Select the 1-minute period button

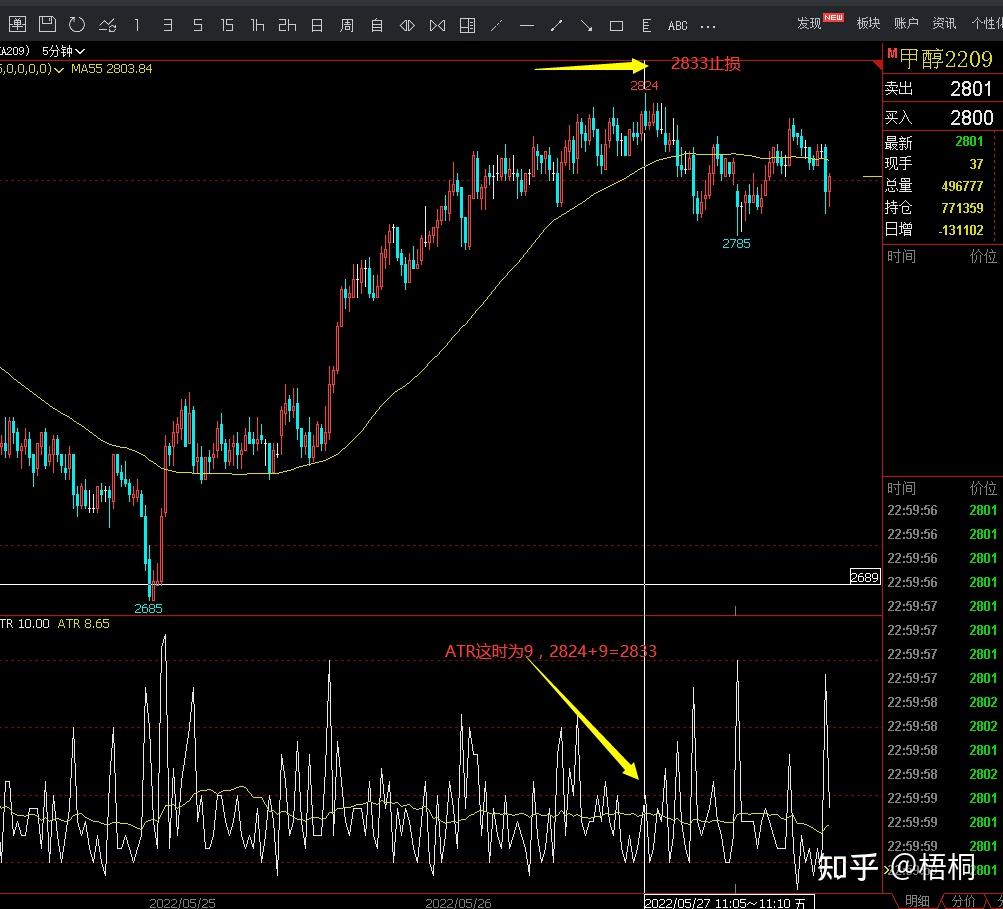click(x=136, y=26)
